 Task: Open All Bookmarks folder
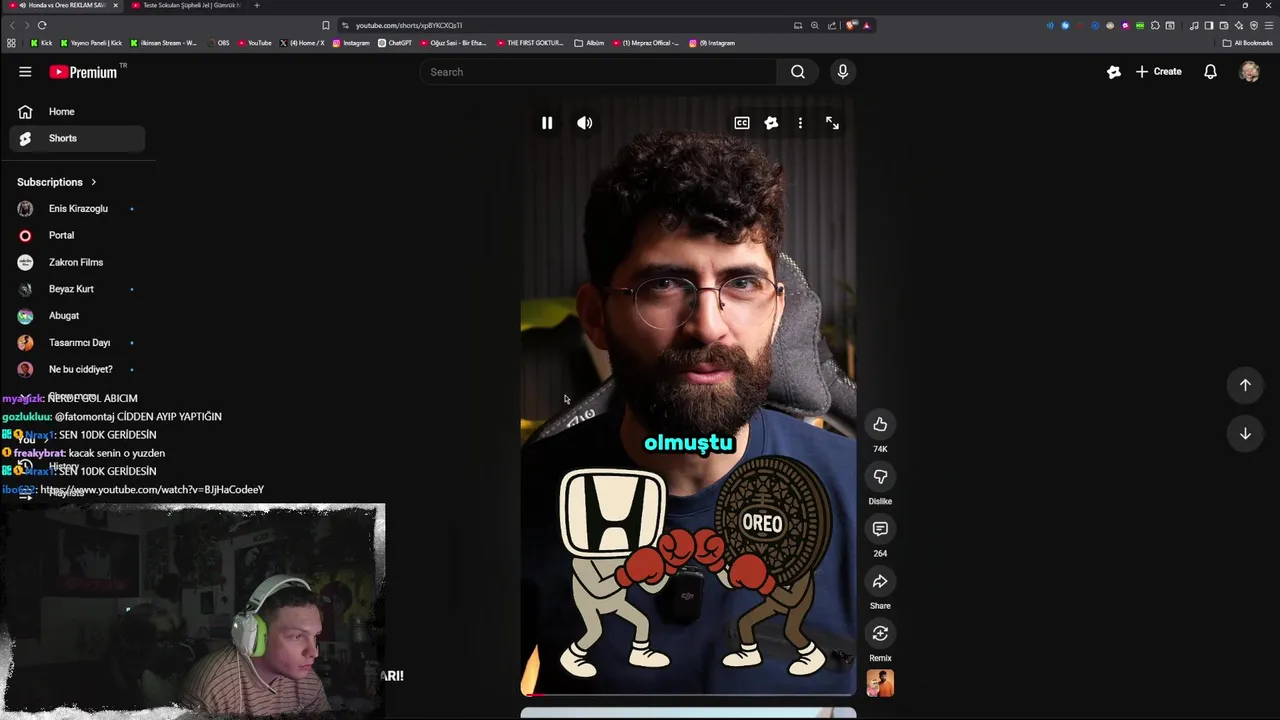click(1247, 43)
